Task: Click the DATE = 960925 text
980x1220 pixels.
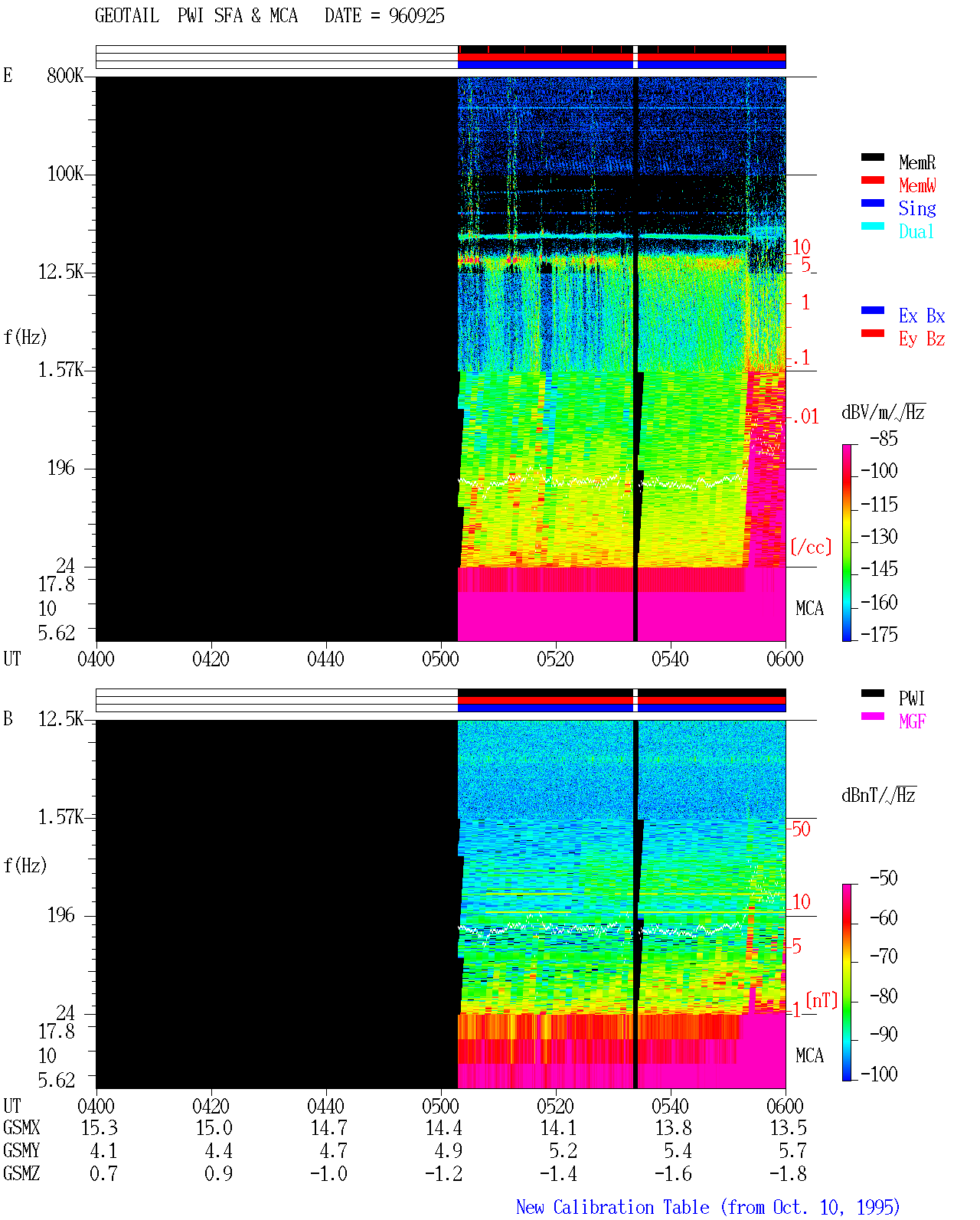Action: (384, 16)
